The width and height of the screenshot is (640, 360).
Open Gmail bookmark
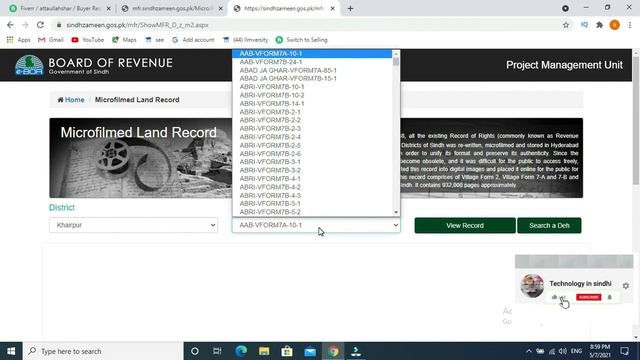click(x=51, y=40)
